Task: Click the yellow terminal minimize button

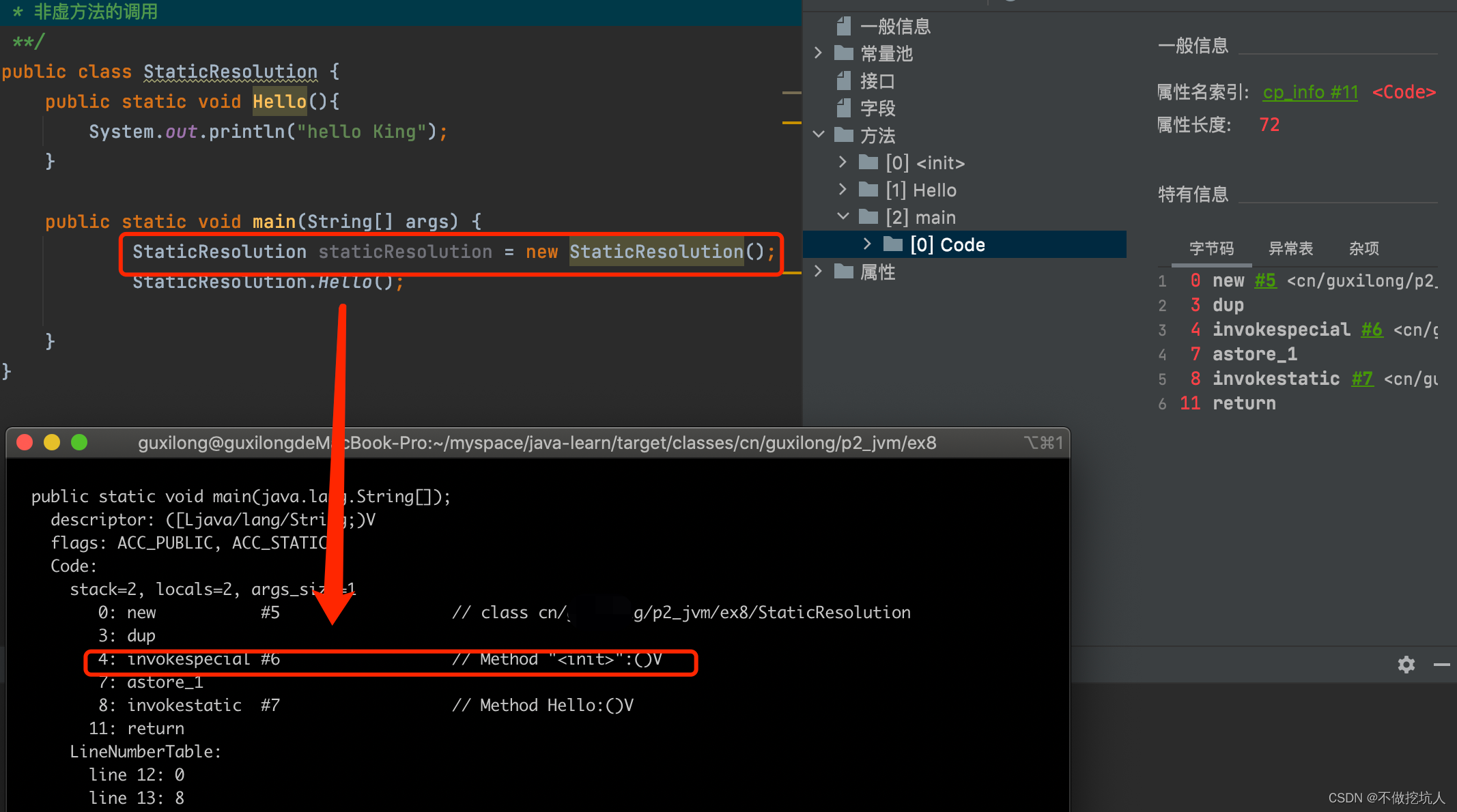Action: point(52,442)
